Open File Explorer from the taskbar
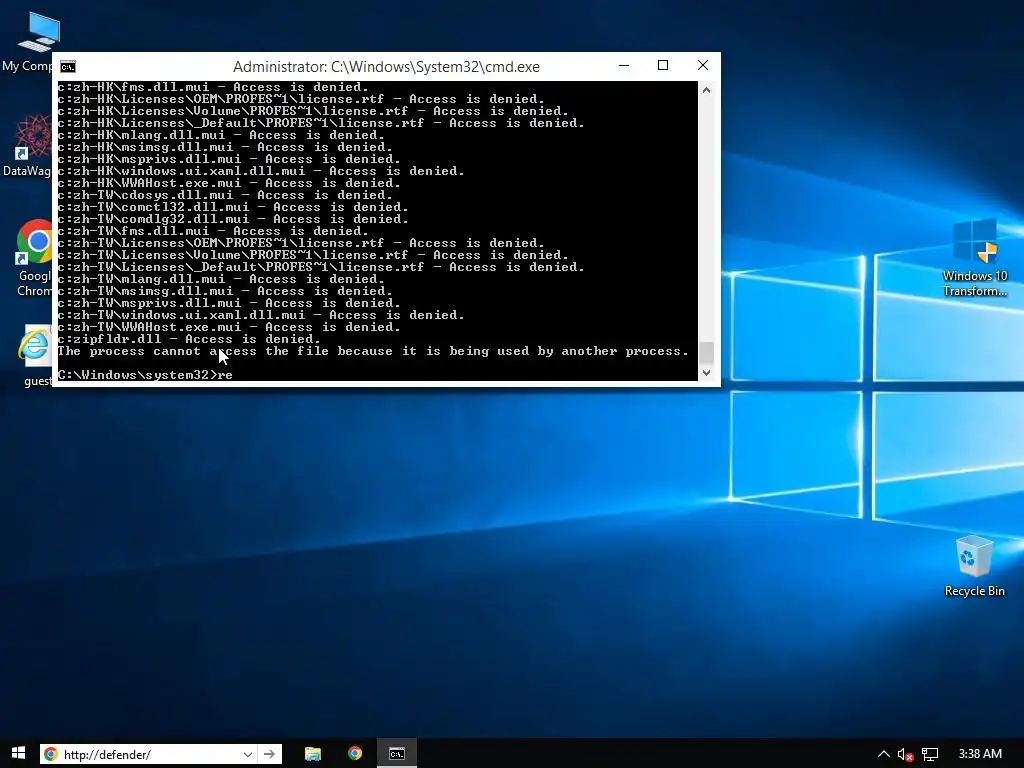 pyautogui.click(x=313, y=754)
